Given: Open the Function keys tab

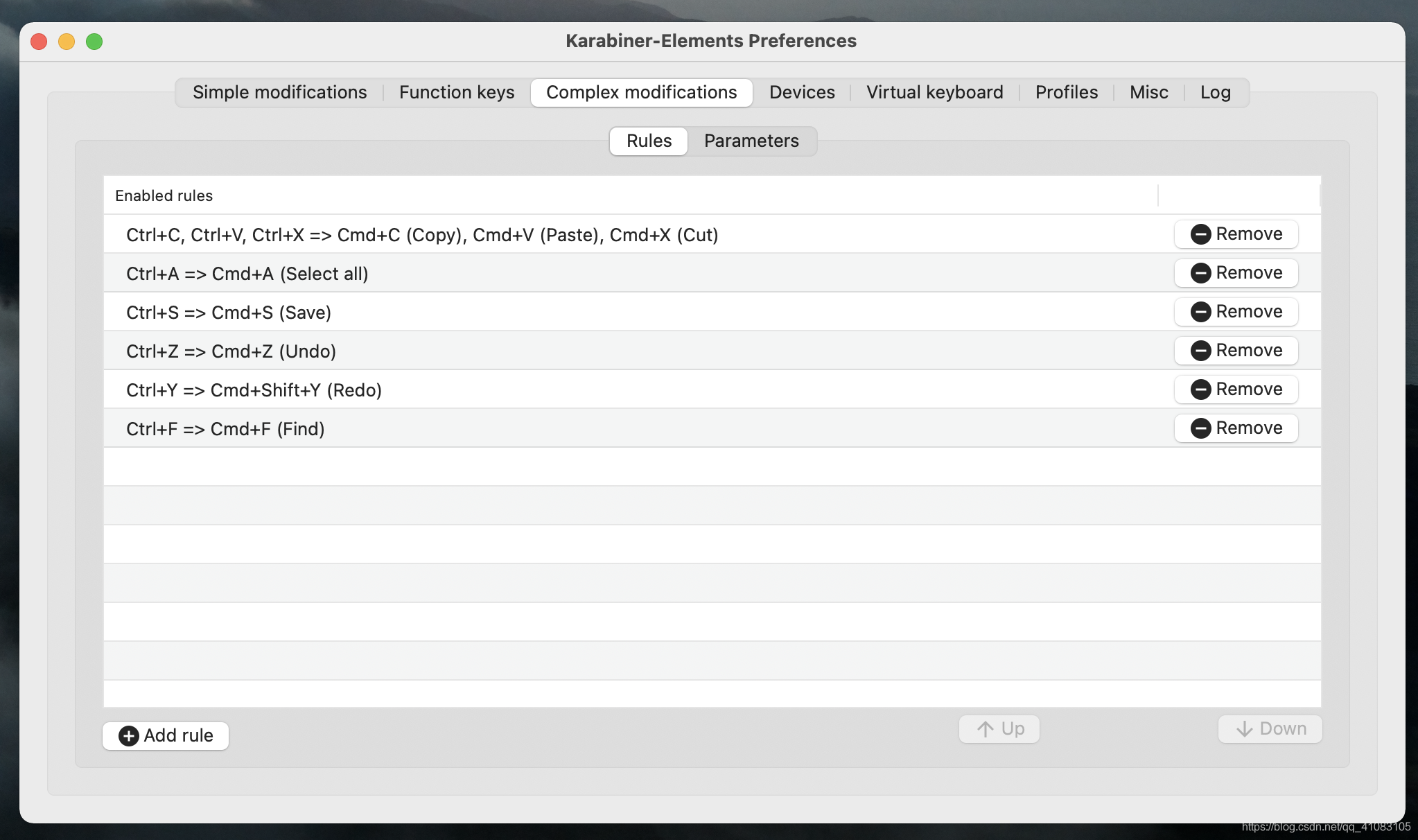Looking at the screenshot, I should [457, 93].
